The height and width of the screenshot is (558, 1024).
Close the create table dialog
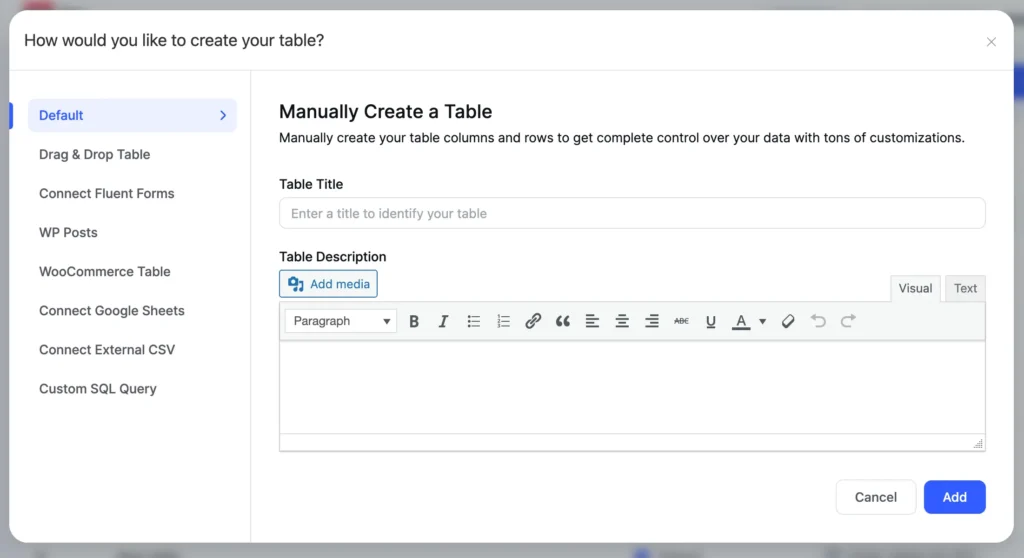991,42
